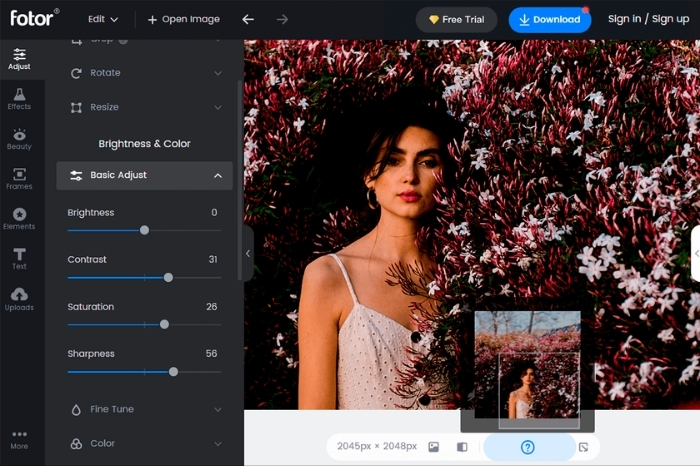
Task: Open the Effects tab in sidebar
Action: 19,99
